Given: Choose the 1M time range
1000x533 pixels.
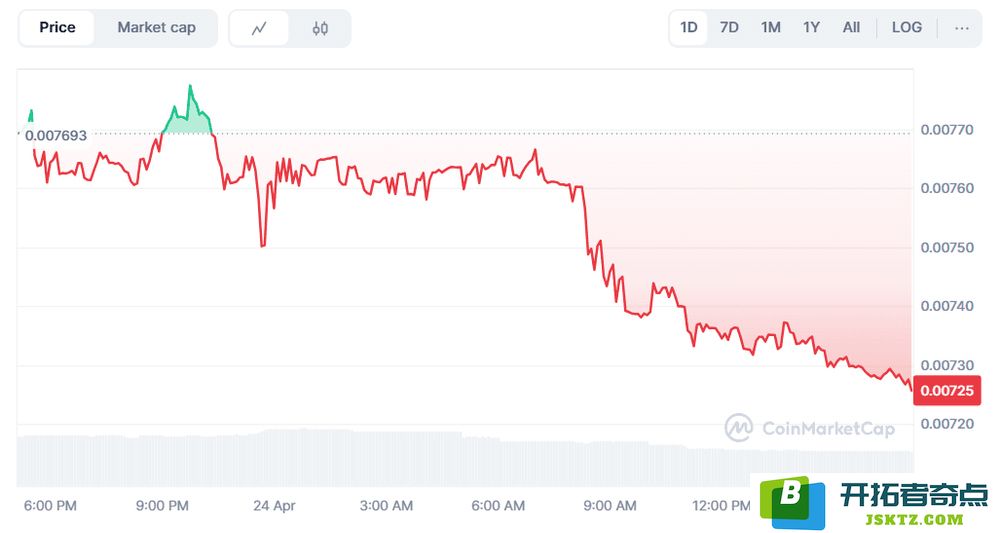Looking at the screenshot, I should (x=770, y=28).
